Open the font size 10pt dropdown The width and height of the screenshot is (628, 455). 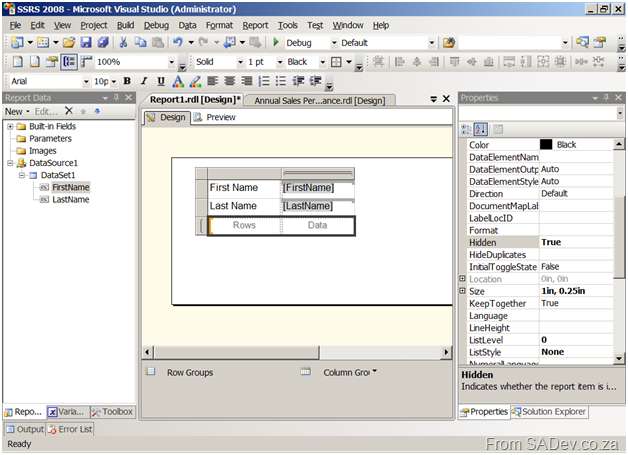tap(114, 82)
